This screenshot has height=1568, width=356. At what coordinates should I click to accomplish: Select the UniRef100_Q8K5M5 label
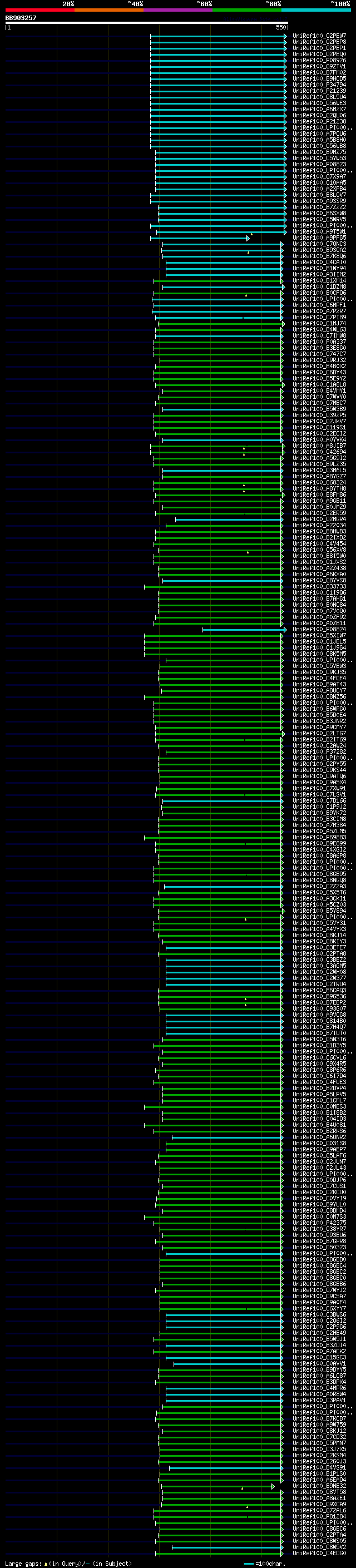pos(319,654)
